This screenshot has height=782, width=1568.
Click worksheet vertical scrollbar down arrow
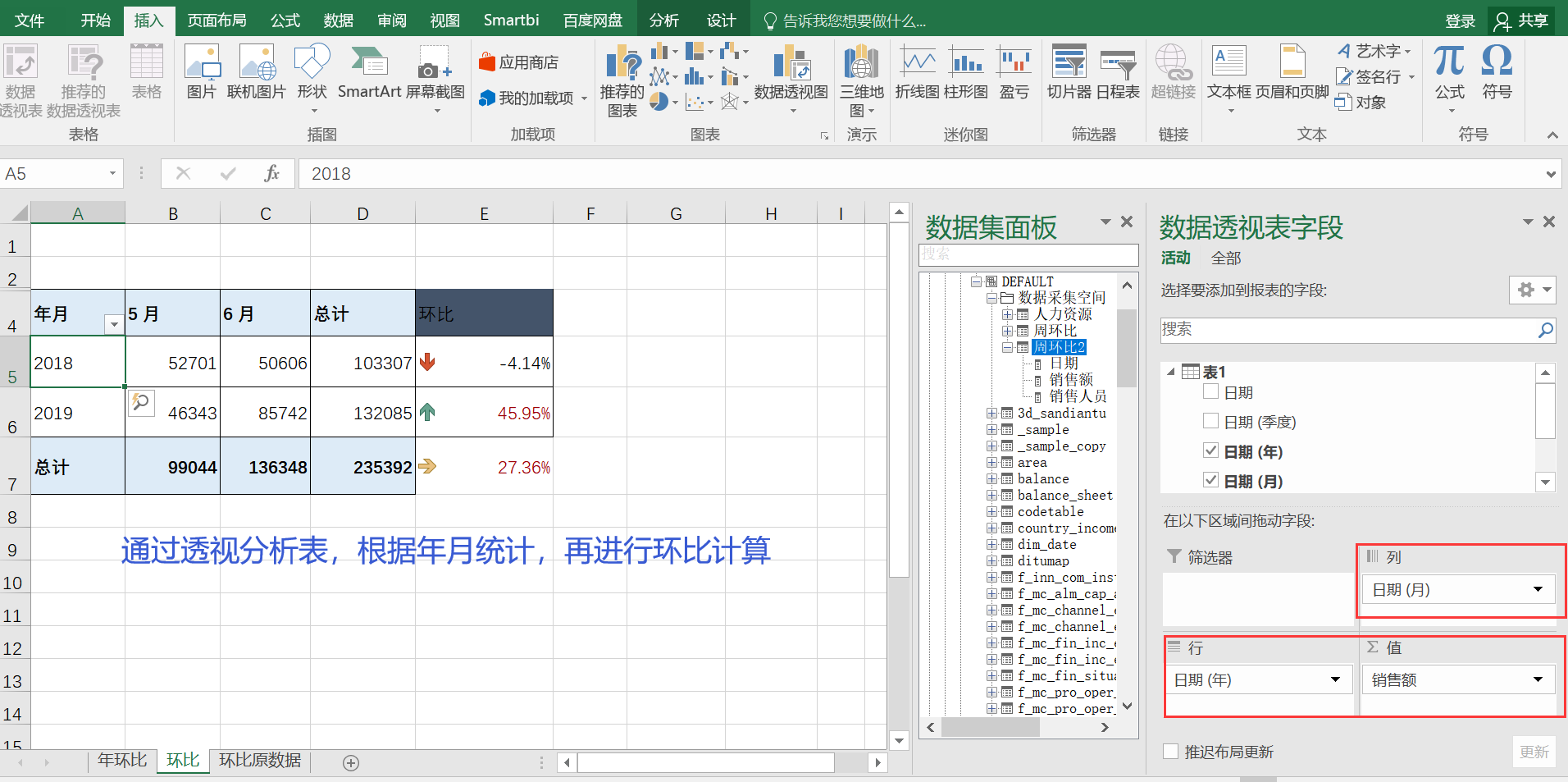[x=900, y=740]
